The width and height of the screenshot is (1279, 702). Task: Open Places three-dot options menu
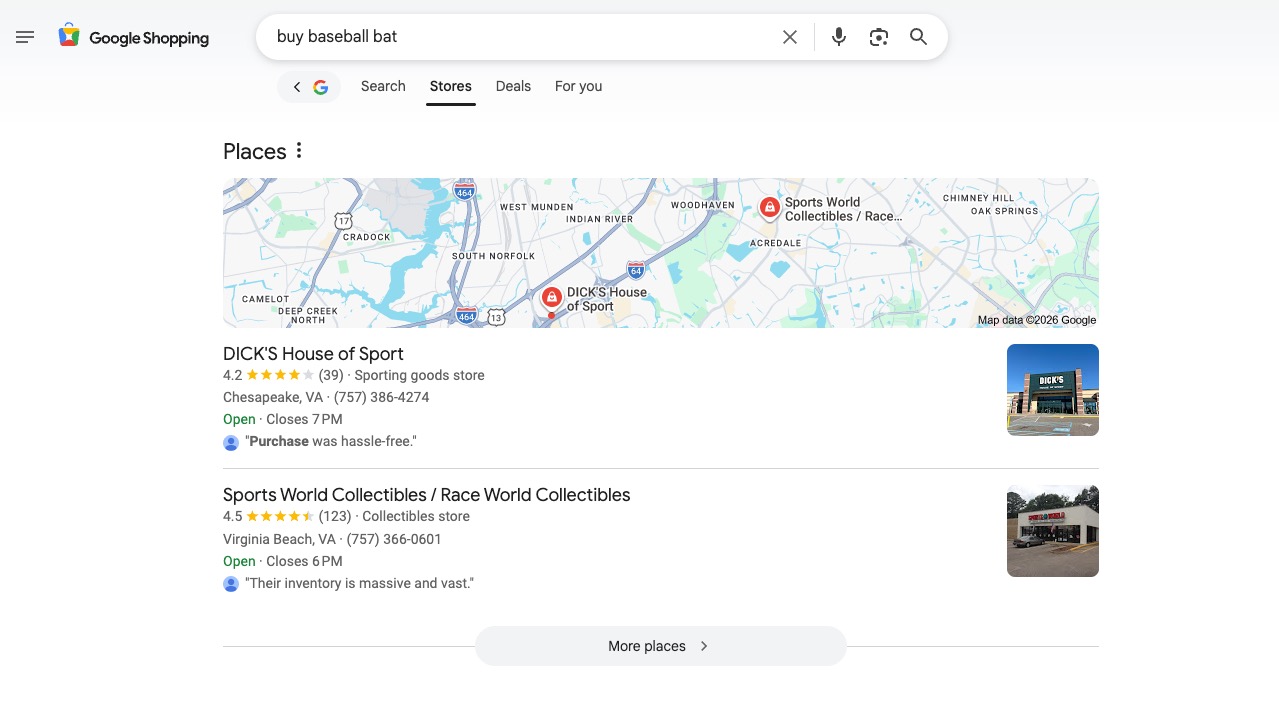(298, 151)
